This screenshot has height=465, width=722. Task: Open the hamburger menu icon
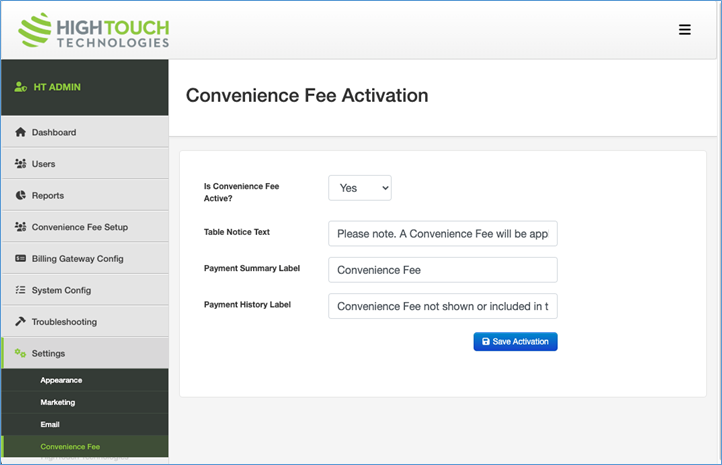point(685,30)
